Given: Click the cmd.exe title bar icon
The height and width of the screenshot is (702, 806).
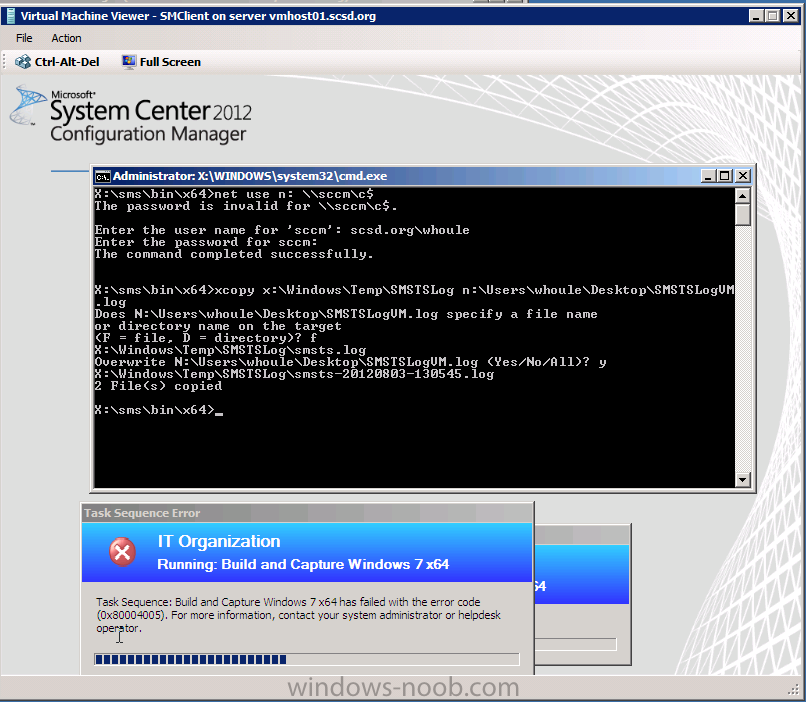Looking at the screenshot, I should point(102,176).
